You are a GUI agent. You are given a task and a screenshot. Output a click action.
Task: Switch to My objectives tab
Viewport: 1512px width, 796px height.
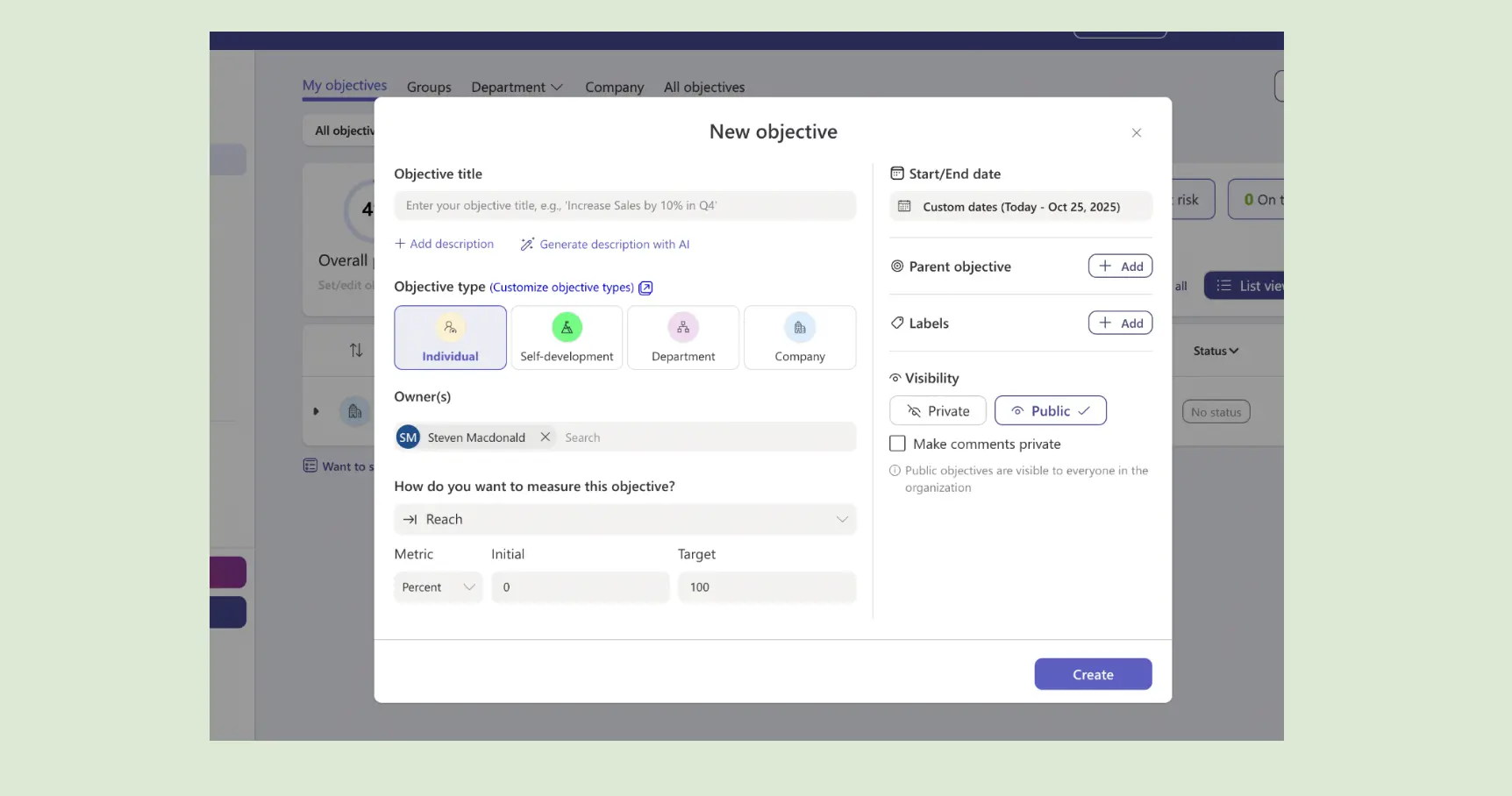coord(345,85)
